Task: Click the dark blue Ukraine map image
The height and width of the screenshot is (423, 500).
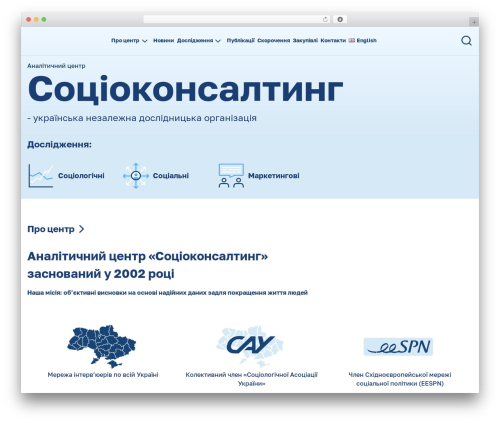Action: pos(102,346)
